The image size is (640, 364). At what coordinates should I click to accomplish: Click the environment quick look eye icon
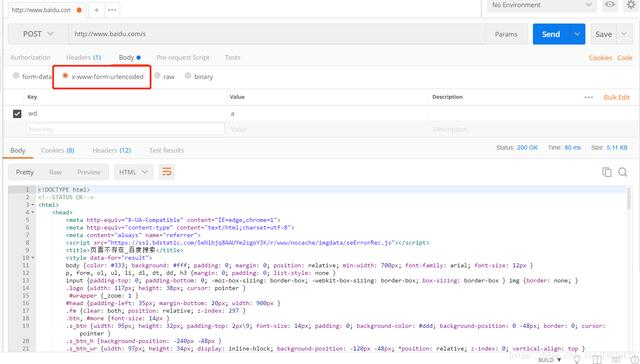pos(610,4)
